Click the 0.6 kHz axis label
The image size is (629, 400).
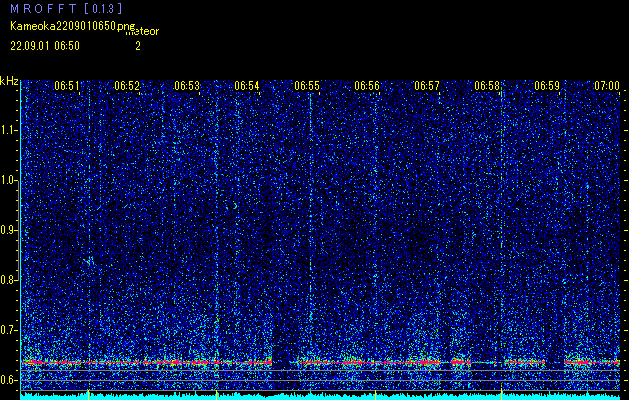pos(8,380)
